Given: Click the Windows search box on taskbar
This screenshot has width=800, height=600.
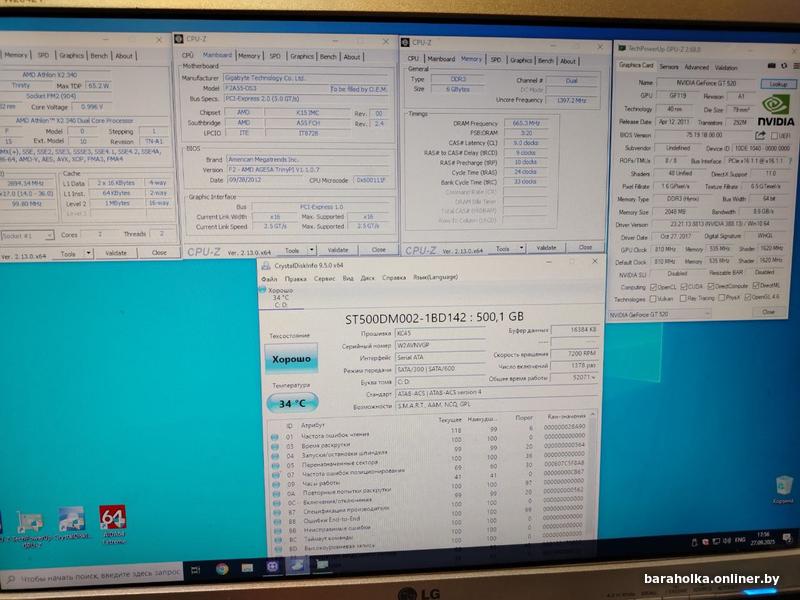Looking at the screenshot, I should click(x=91, y=576).
